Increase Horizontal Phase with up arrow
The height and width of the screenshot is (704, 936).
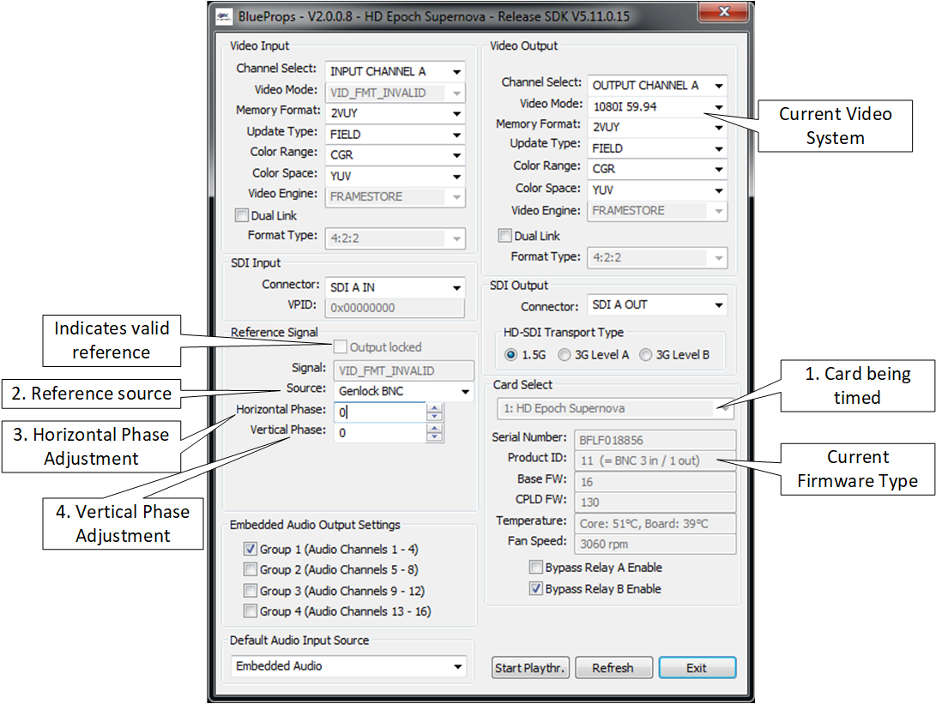[435, 408]
